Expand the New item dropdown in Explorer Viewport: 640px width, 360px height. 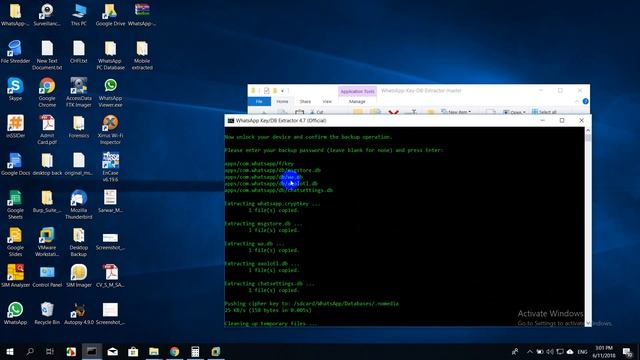[456, 112]
